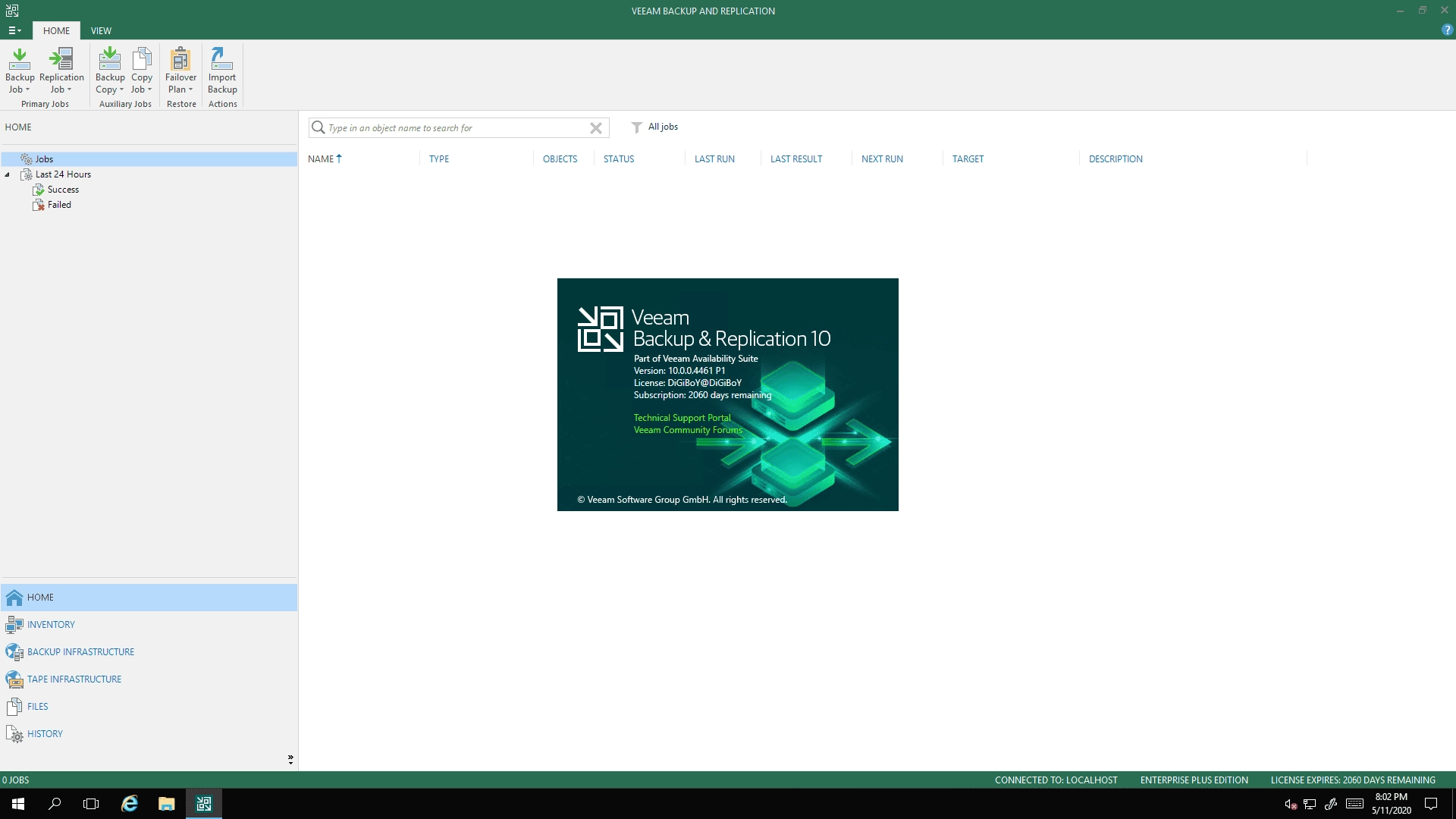Image resolution: width=1456 pixels, height=819 pixels.
Task: Click the navigation pane options chevron
Action: 290,759
